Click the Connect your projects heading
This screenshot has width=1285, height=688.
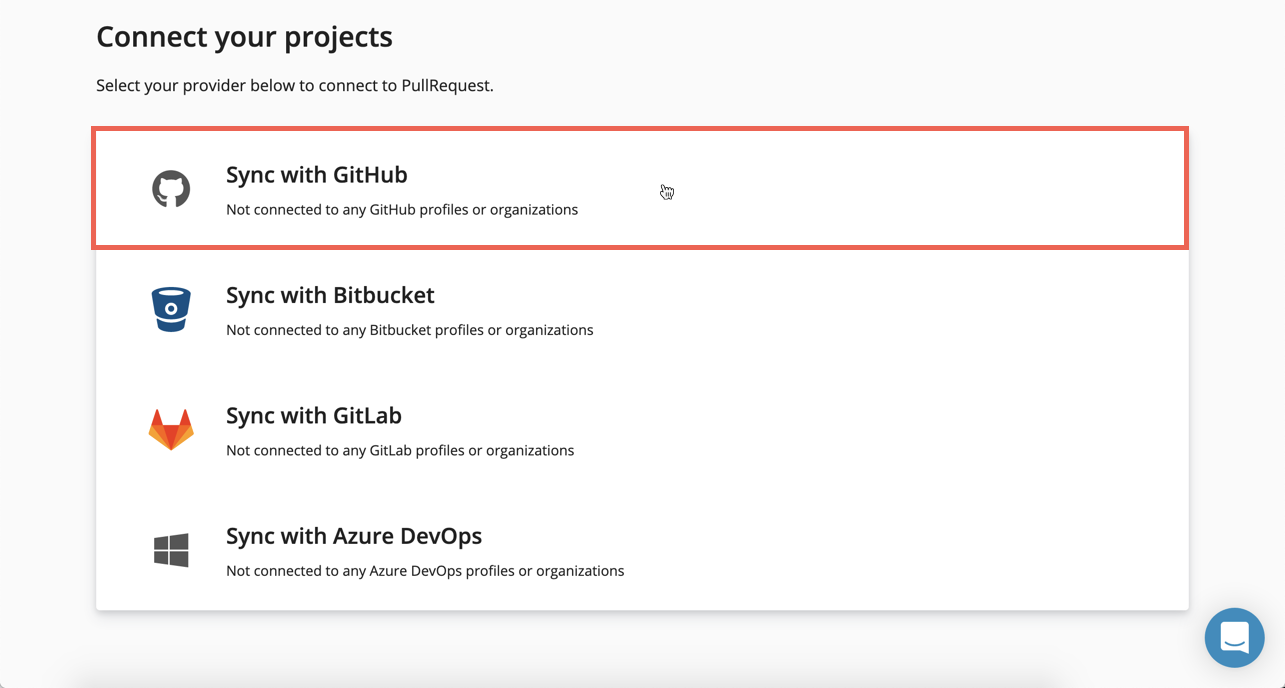pyautogui.click(x=244, y=37)
